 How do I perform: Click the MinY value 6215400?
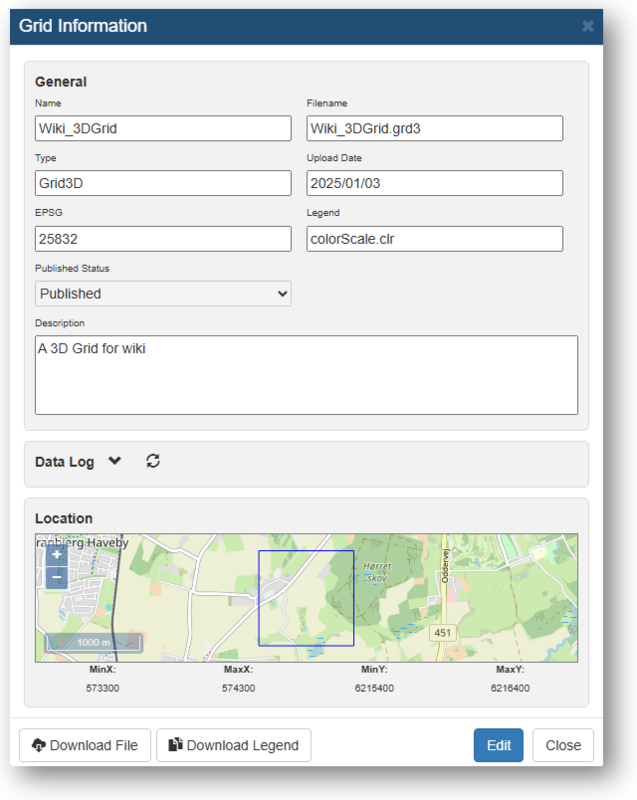[374, 688]
